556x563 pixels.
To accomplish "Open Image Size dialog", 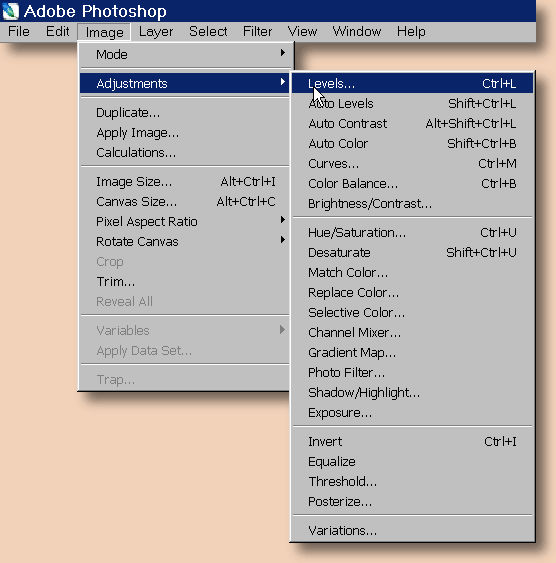I will (x=184, y=182).
